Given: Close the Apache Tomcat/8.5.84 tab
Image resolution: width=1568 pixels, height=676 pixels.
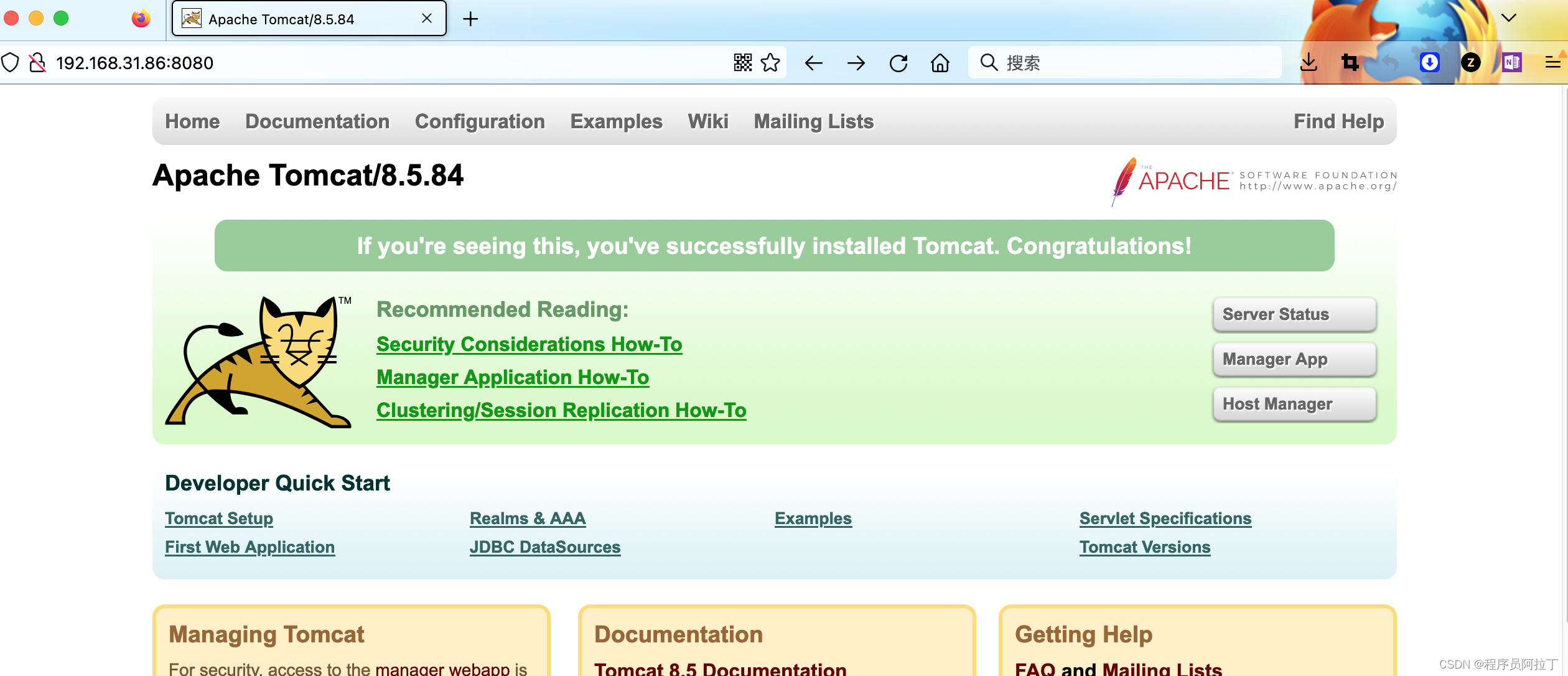Looking at the screenshot, I should 427,19.
